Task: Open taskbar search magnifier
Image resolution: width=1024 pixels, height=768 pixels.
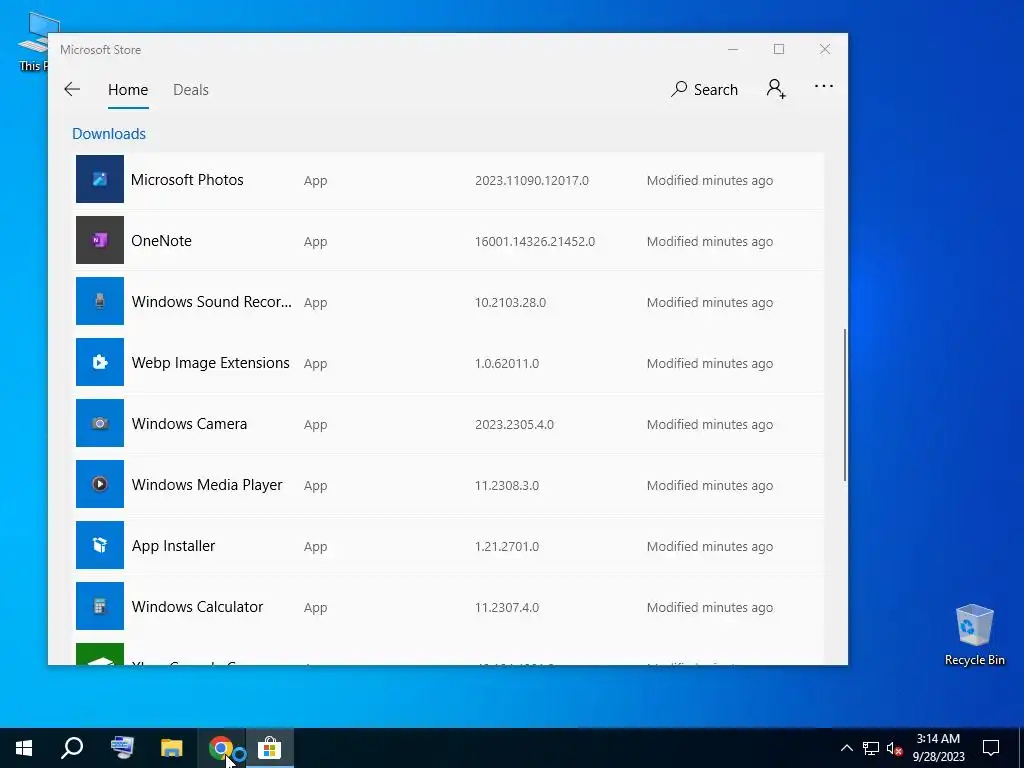Action: point(72,748)
